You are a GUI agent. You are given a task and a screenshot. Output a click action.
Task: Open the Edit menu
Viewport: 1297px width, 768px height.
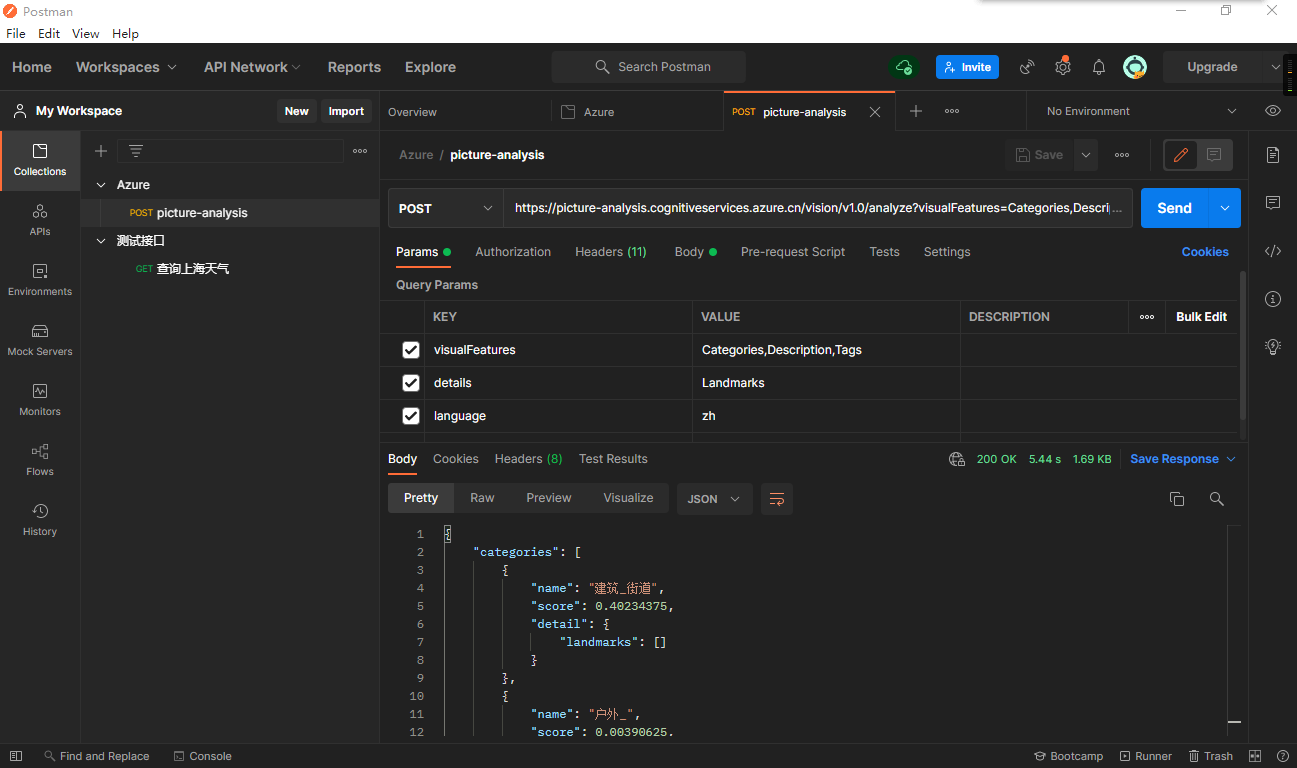coord(49,33)
